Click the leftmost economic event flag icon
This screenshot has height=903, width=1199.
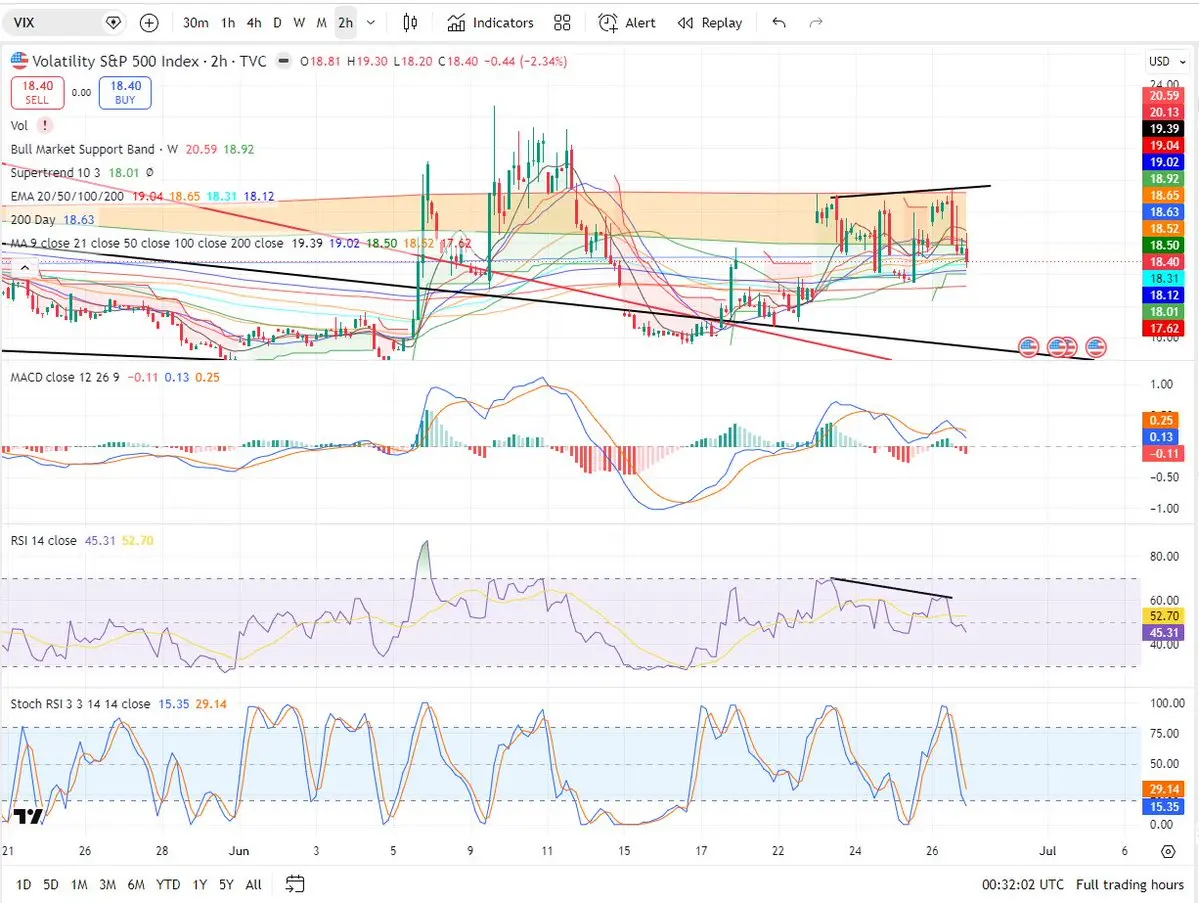pos(1028,347)
